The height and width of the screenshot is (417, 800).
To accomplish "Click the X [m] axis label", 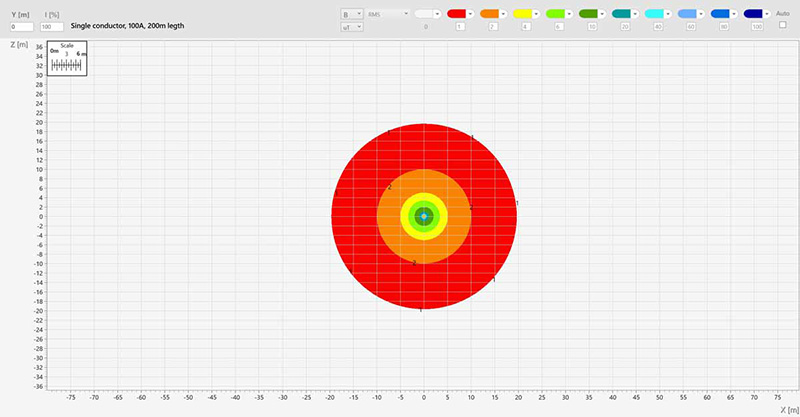I will click(x=790, y=410).
